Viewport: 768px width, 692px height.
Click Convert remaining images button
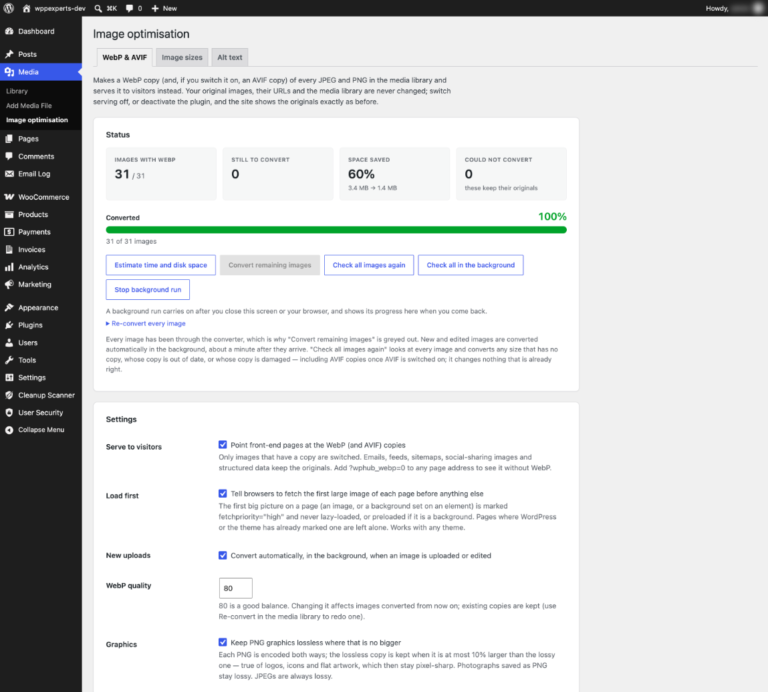click(270, 265)
